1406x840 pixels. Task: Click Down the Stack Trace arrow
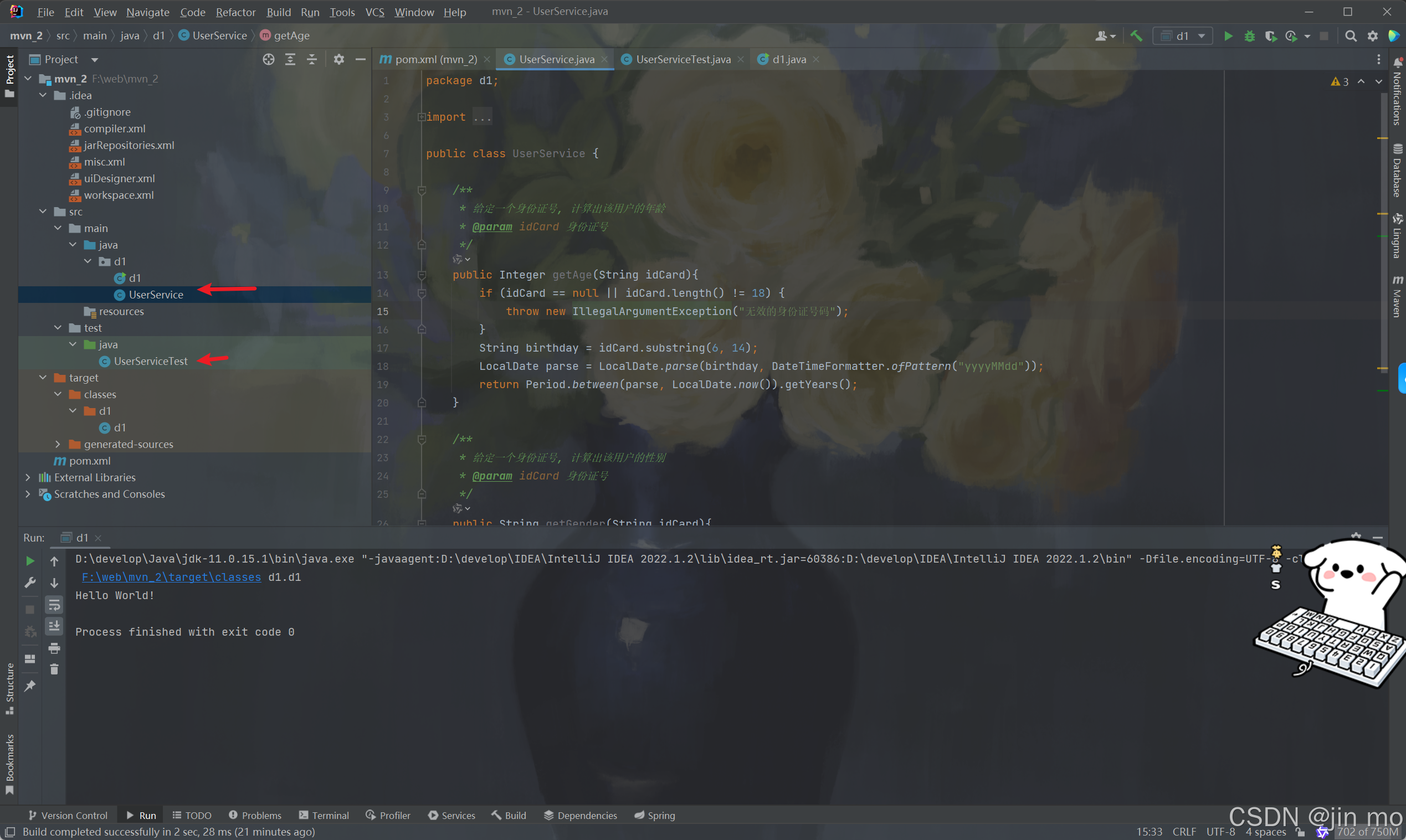[x=54, y=583]
